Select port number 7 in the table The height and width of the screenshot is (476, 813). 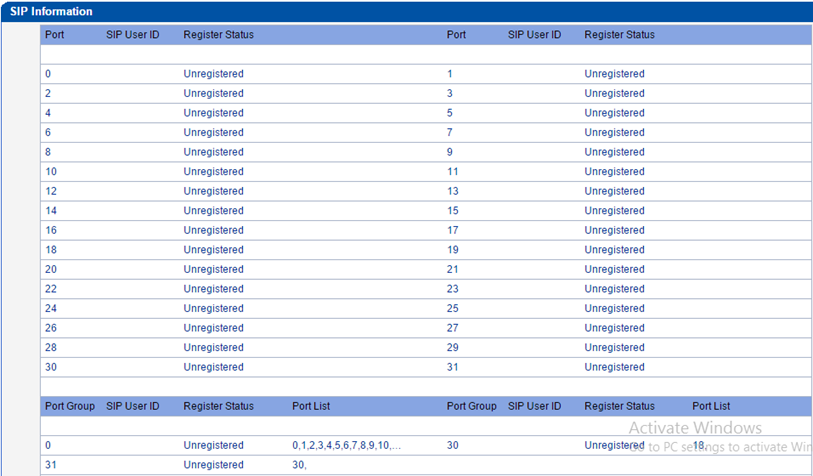point(450,133)
